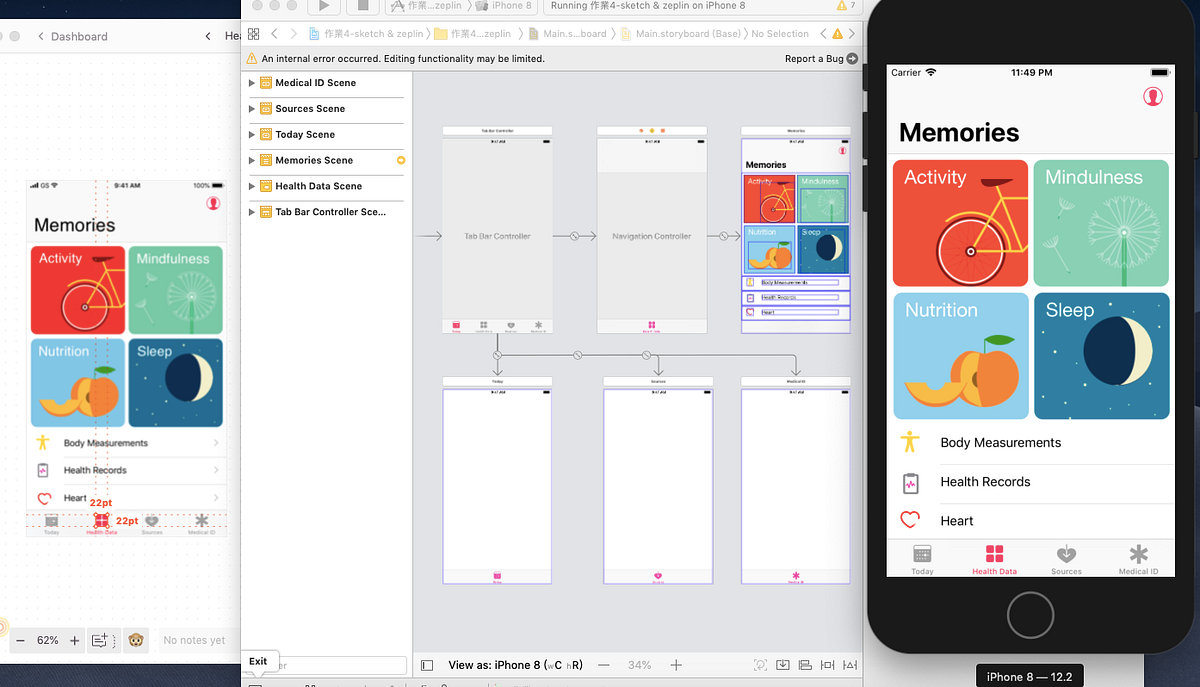
Task: Click plus to increase the 34% canvas zoom
Action: pos(676,664)
